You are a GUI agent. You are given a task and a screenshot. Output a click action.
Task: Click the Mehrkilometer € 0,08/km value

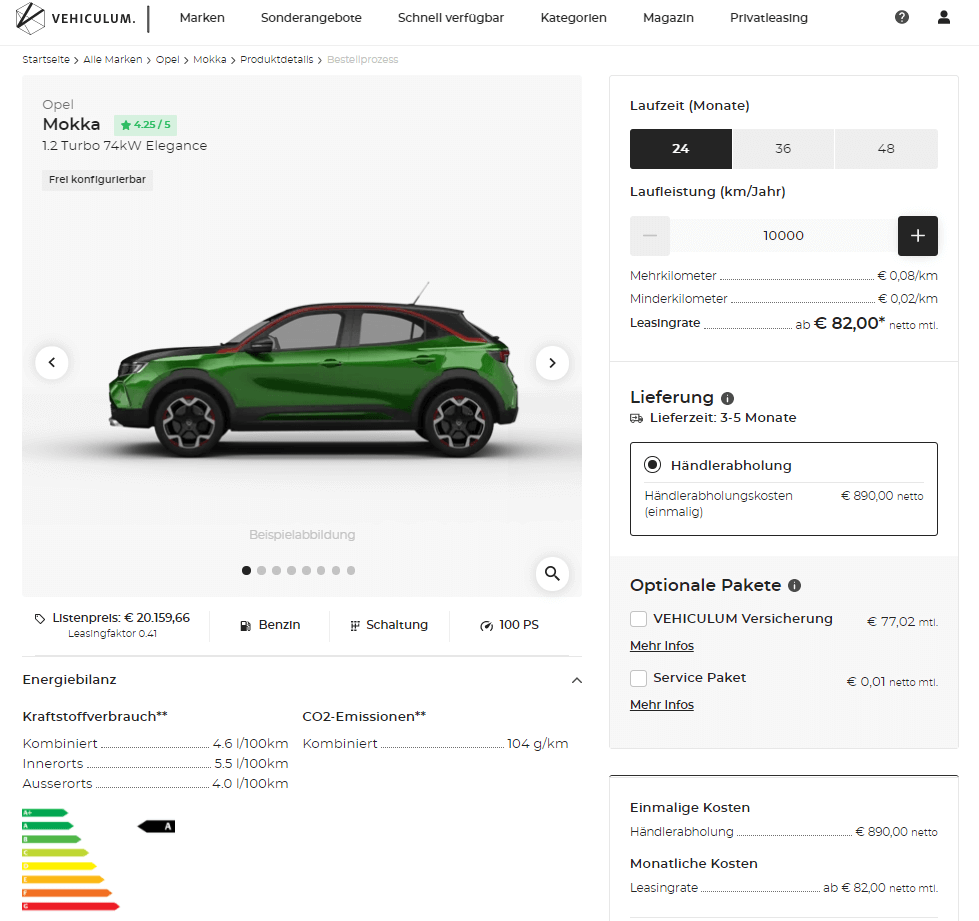tap(907, 275)
